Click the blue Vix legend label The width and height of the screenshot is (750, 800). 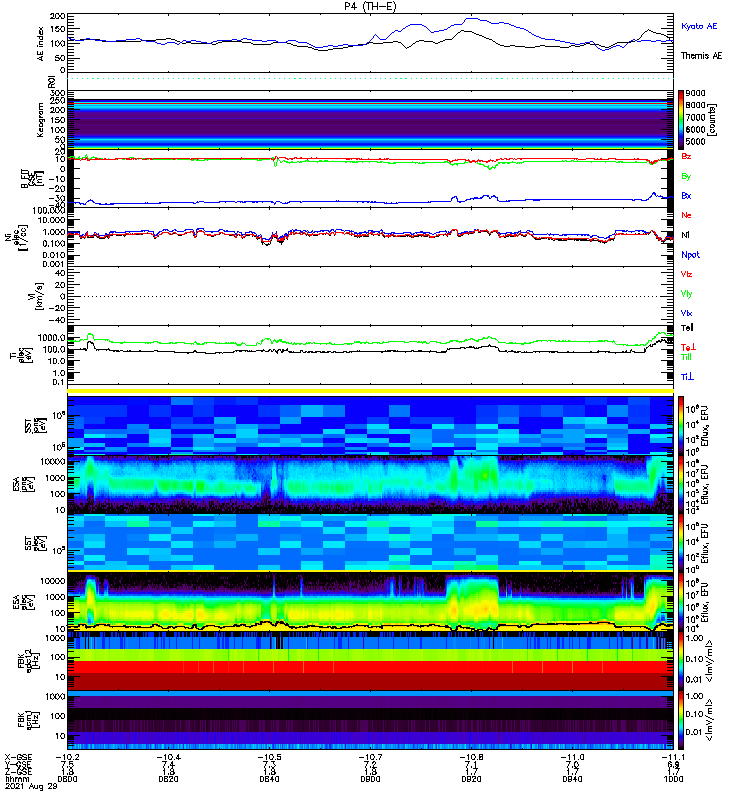tap(686, 313)
